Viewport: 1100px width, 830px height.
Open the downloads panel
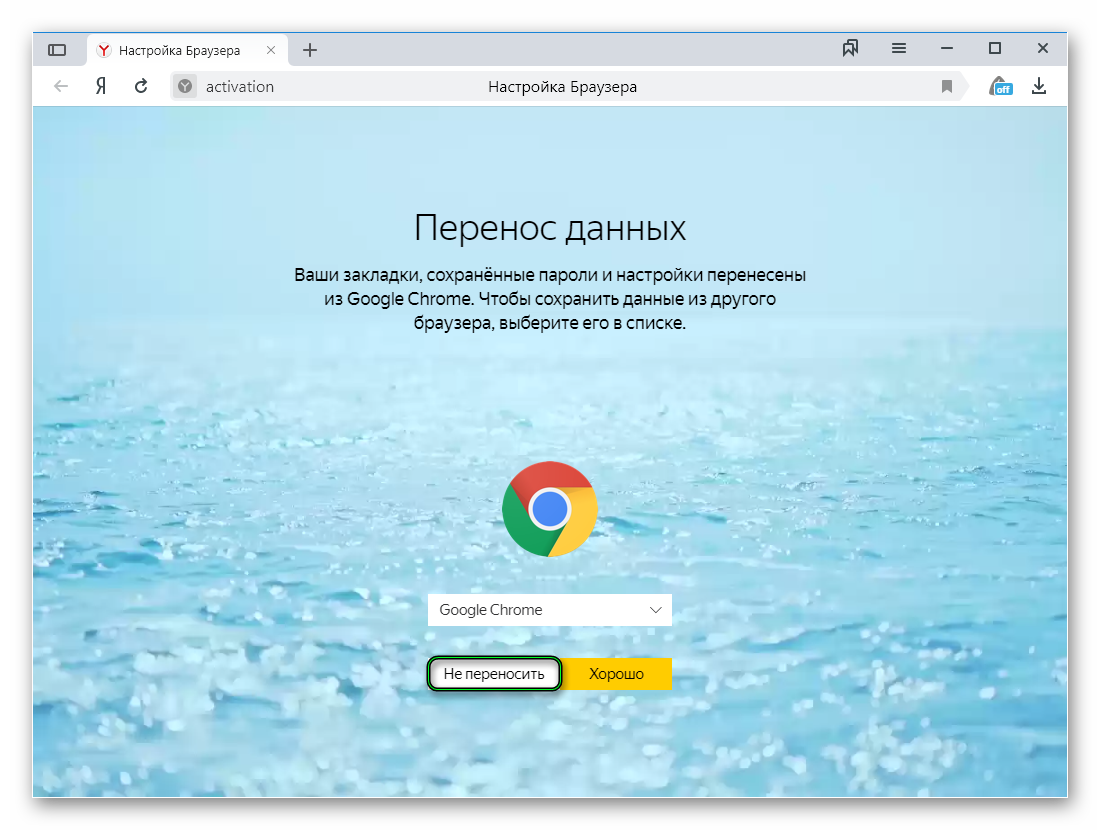[1039, 86]
